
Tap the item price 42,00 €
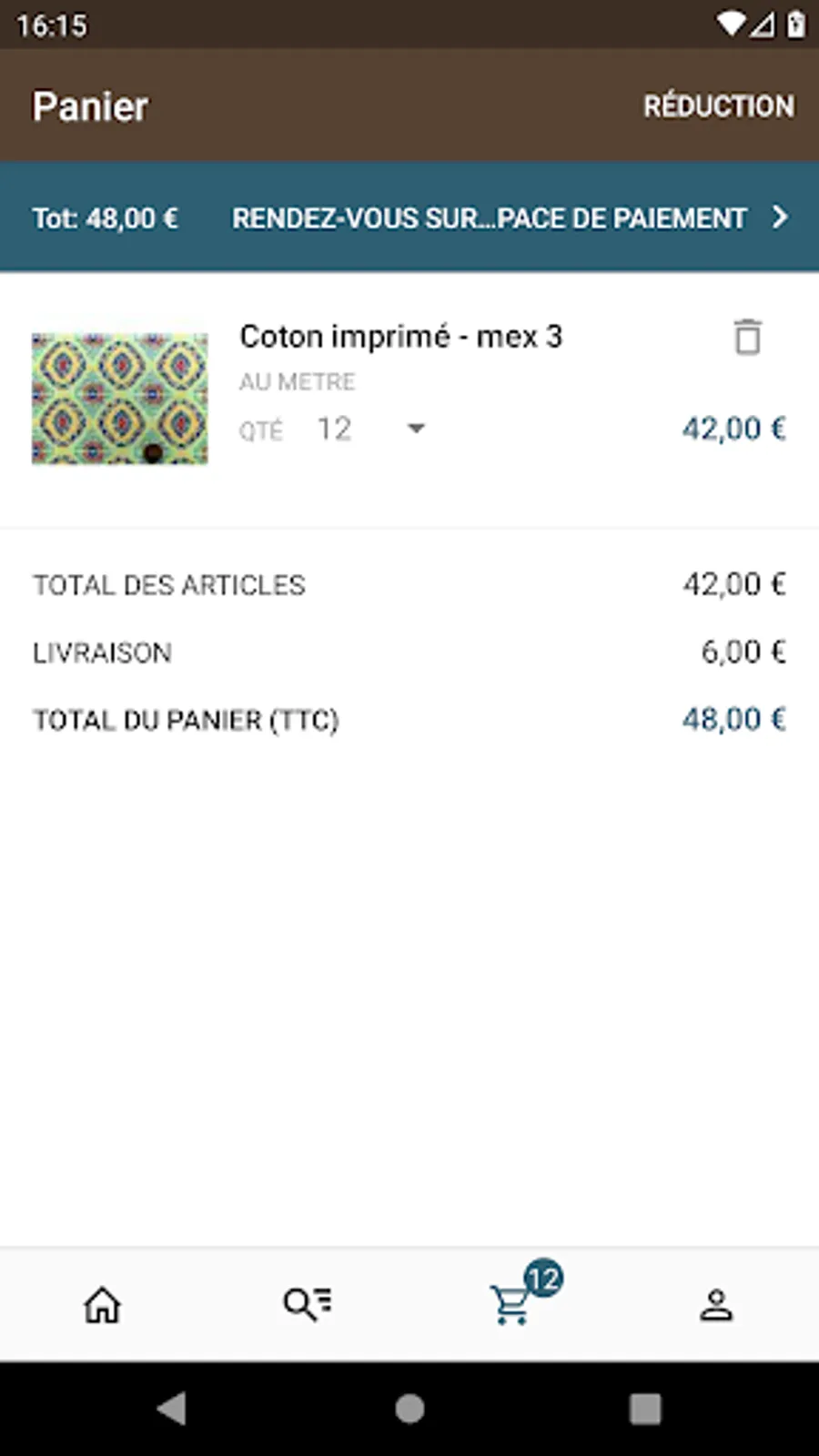(733, 429)
